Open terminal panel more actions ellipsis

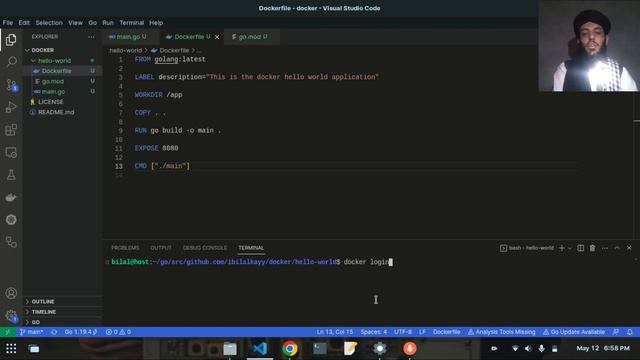(604, 248)
